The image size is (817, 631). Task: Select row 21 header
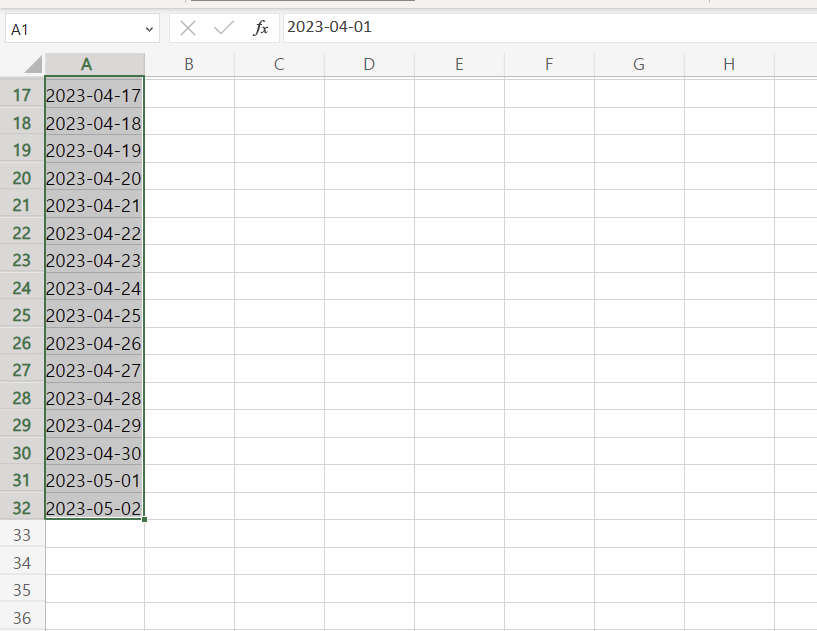pyautogui.click(x=22, y=204)
